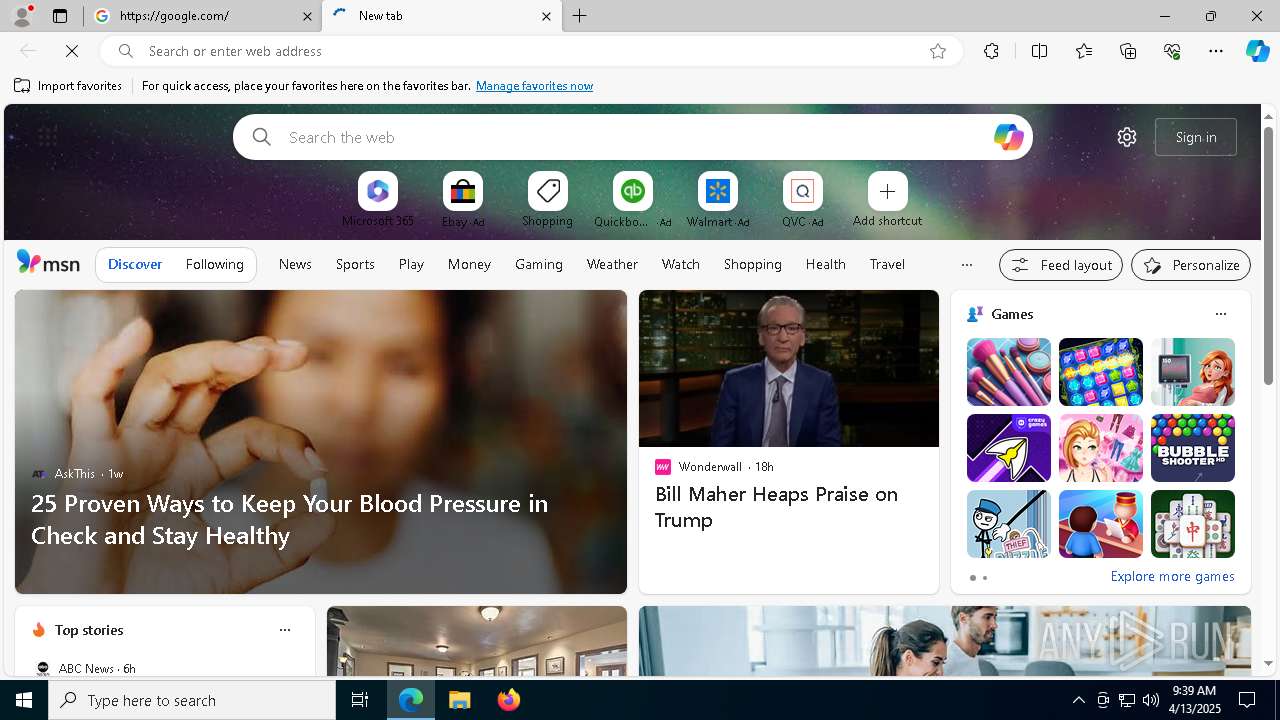Select the Discover feed tab
The image size is (1280, 720).
135,264
